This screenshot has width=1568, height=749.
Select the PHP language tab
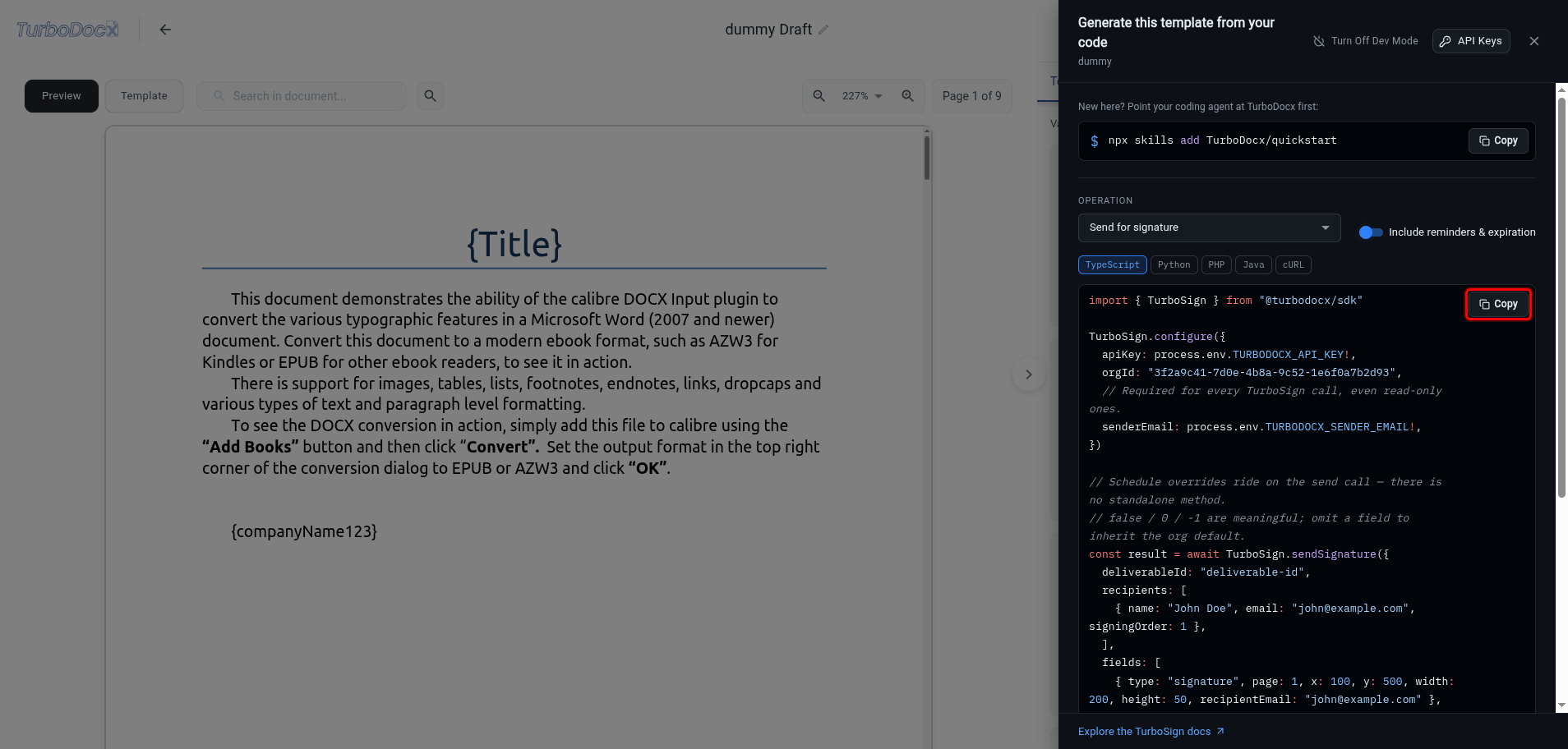coord(1216,265)
